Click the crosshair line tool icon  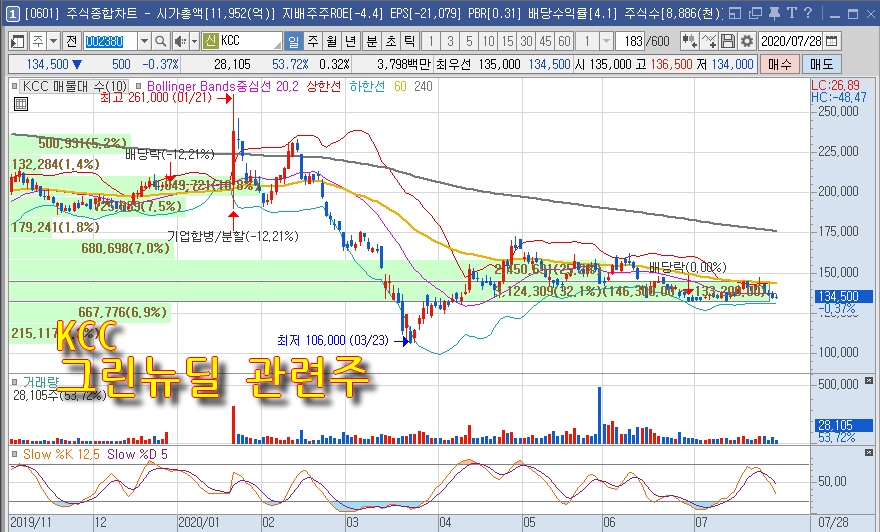(x=709, y=41)
